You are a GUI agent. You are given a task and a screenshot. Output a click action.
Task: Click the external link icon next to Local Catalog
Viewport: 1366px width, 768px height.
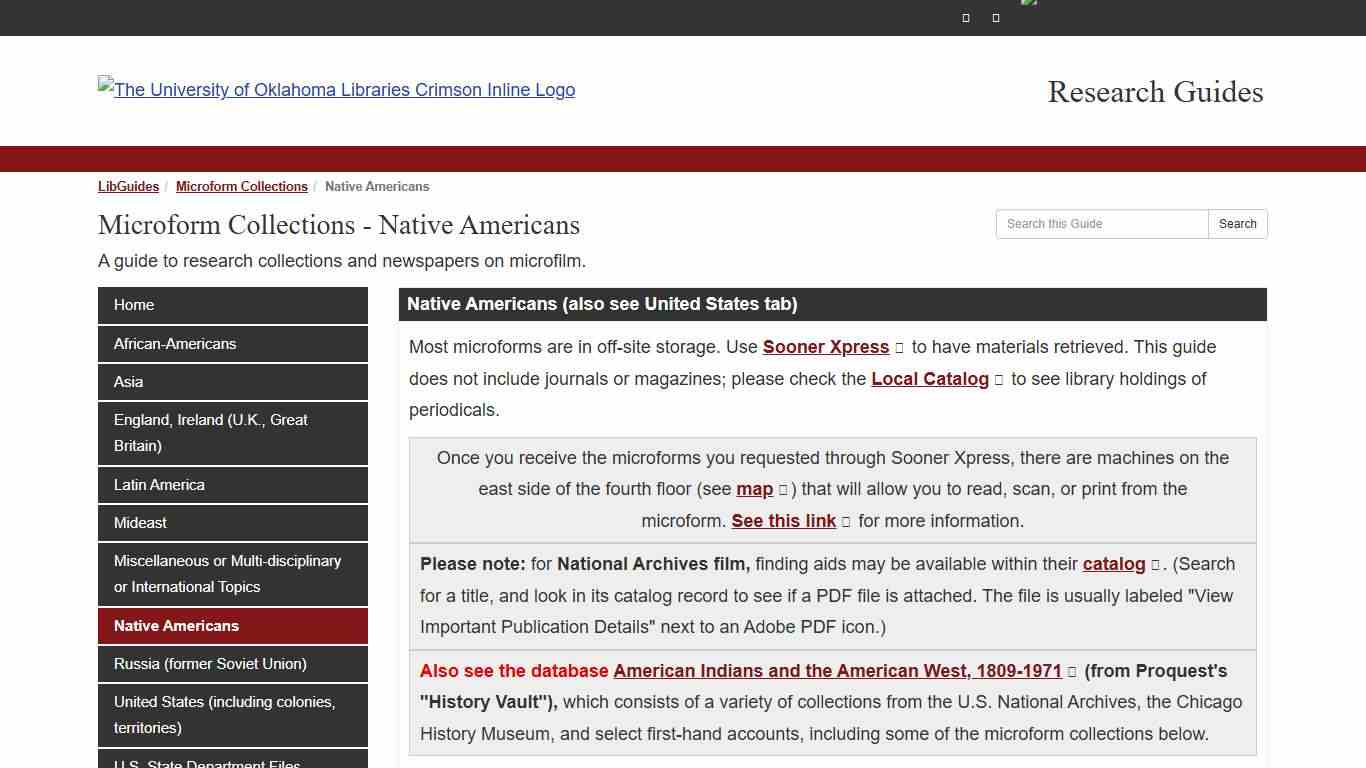coord(997,379)
